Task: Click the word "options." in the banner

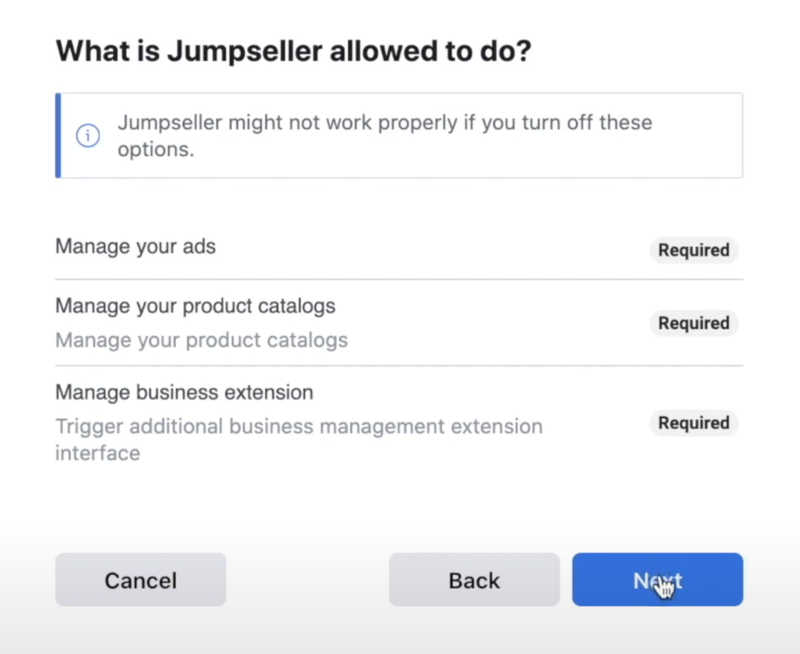Action: [x=155, y=150]
